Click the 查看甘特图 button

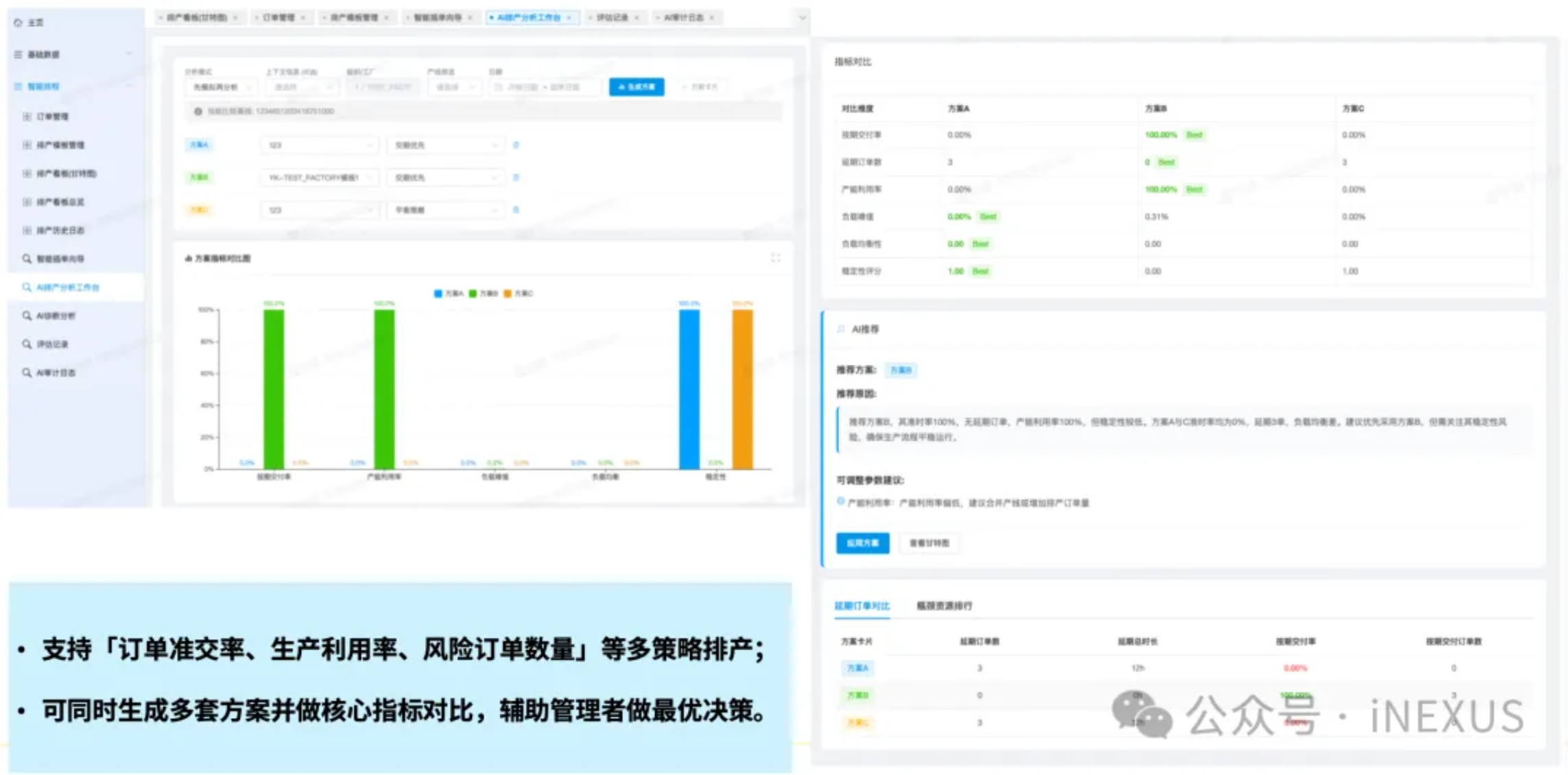tap(929, 542)
